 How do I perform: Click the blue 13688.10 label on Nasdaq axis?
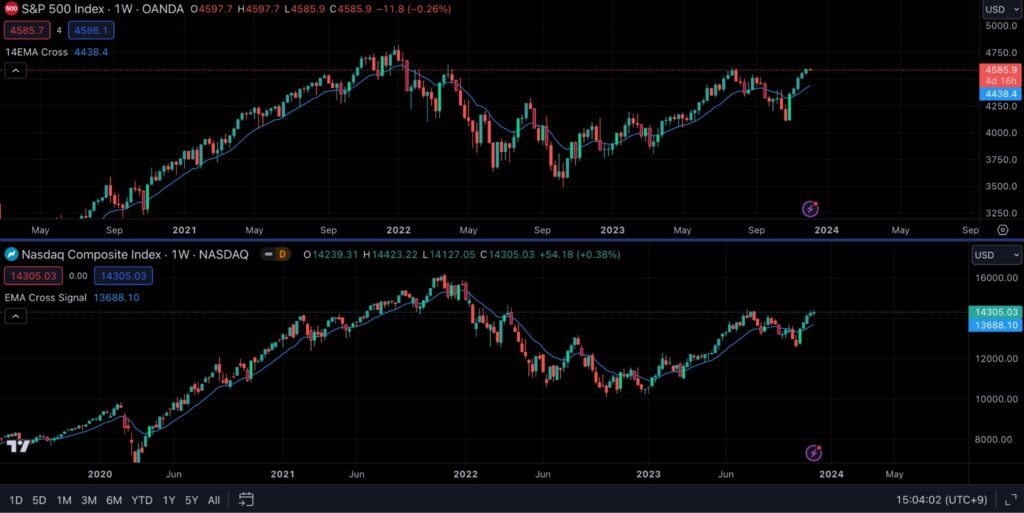click(995, 325)
